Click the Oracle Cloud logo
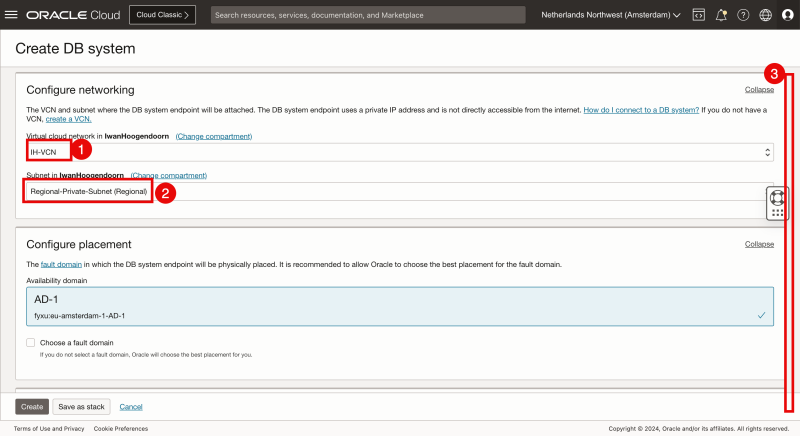 point(73,15)
